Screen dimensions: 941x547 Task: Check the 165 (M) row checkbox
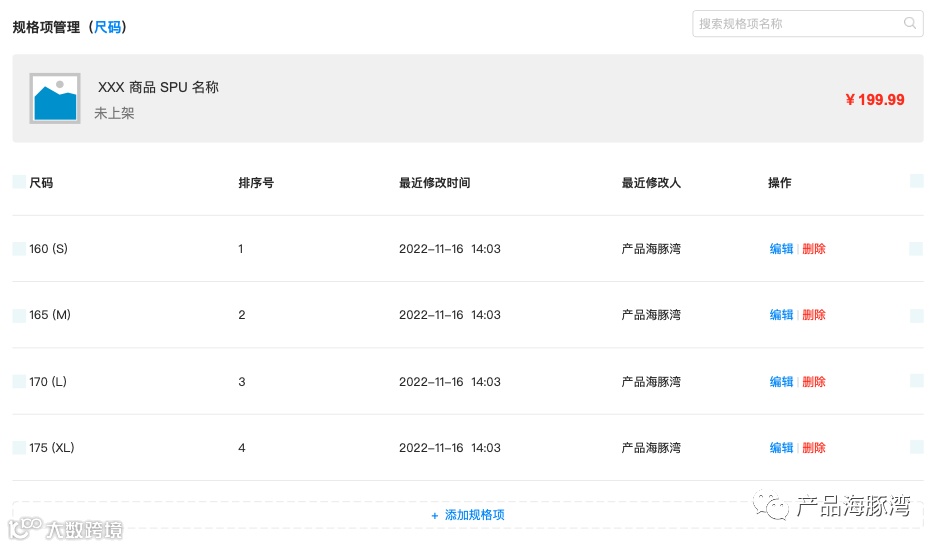click(19, 315)
